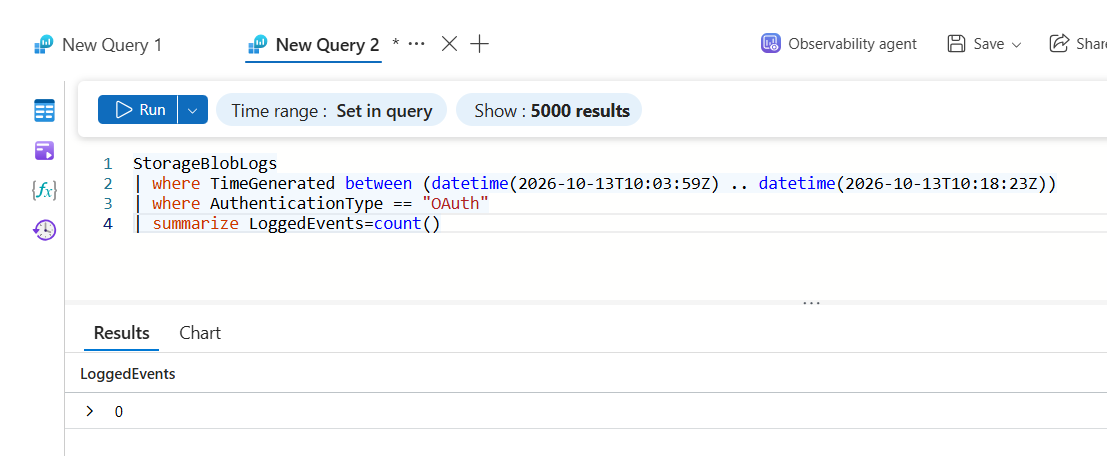Viewport: 1107px width, 456px height.
Task: Click the LoggedEvents column header
Action: tap(128, 374)
